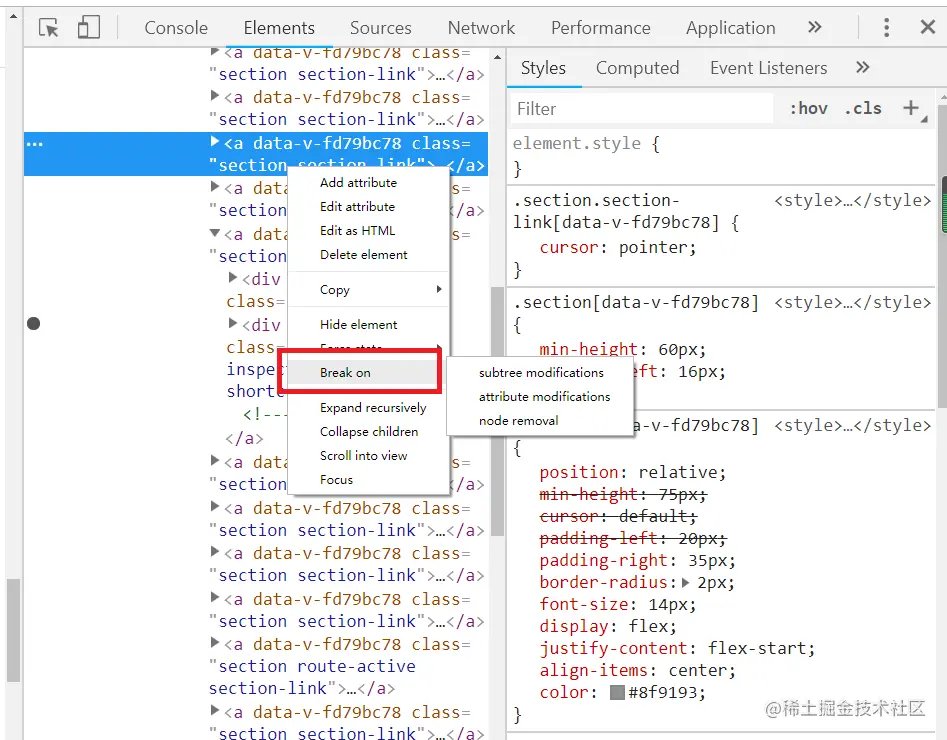This screenshot has width=947, height=740.
Task: Click the Elements tree vertical scrollbar
Action: click(x=498, y=411)
